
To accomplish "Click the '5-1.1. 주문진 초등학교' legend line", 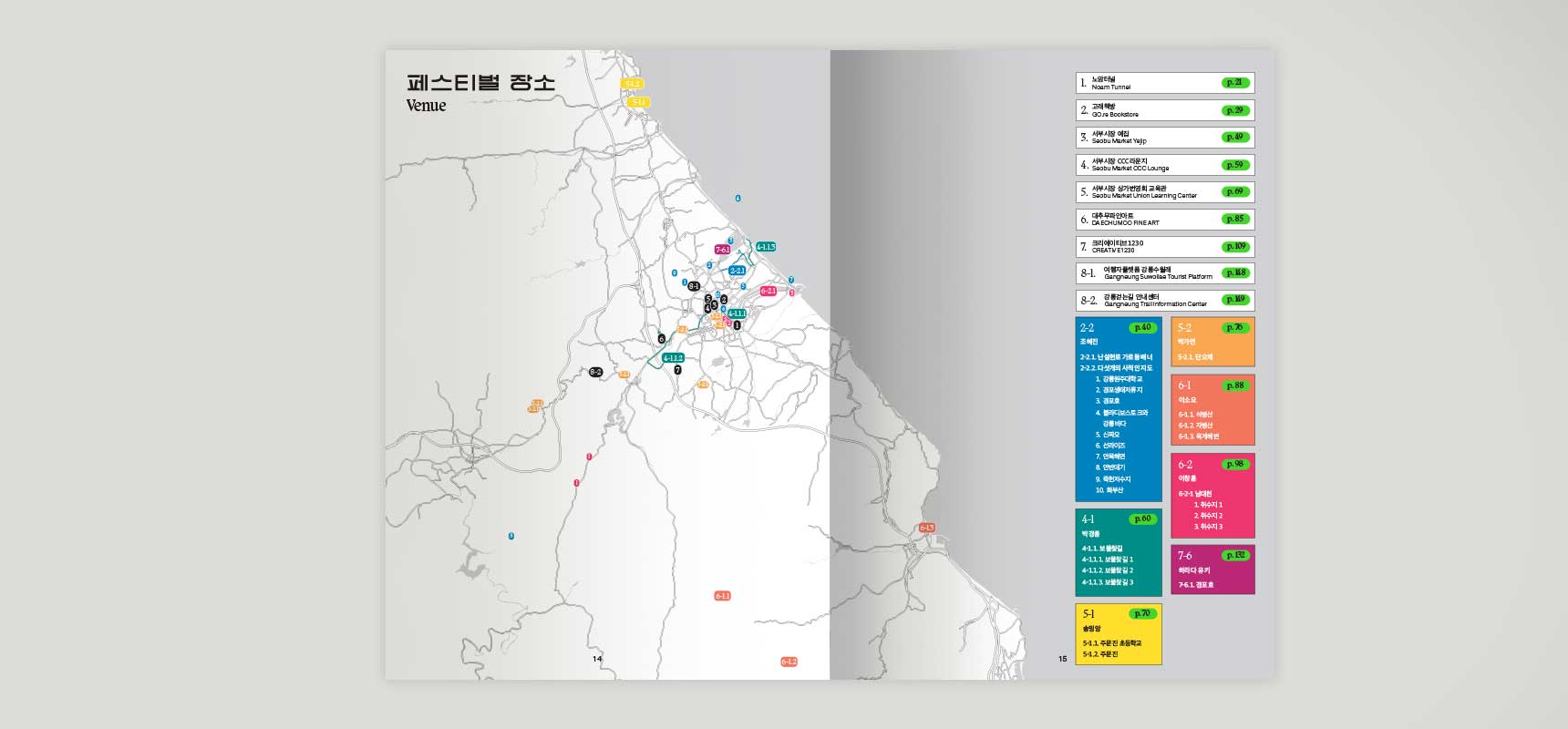I will (1111, 643).
